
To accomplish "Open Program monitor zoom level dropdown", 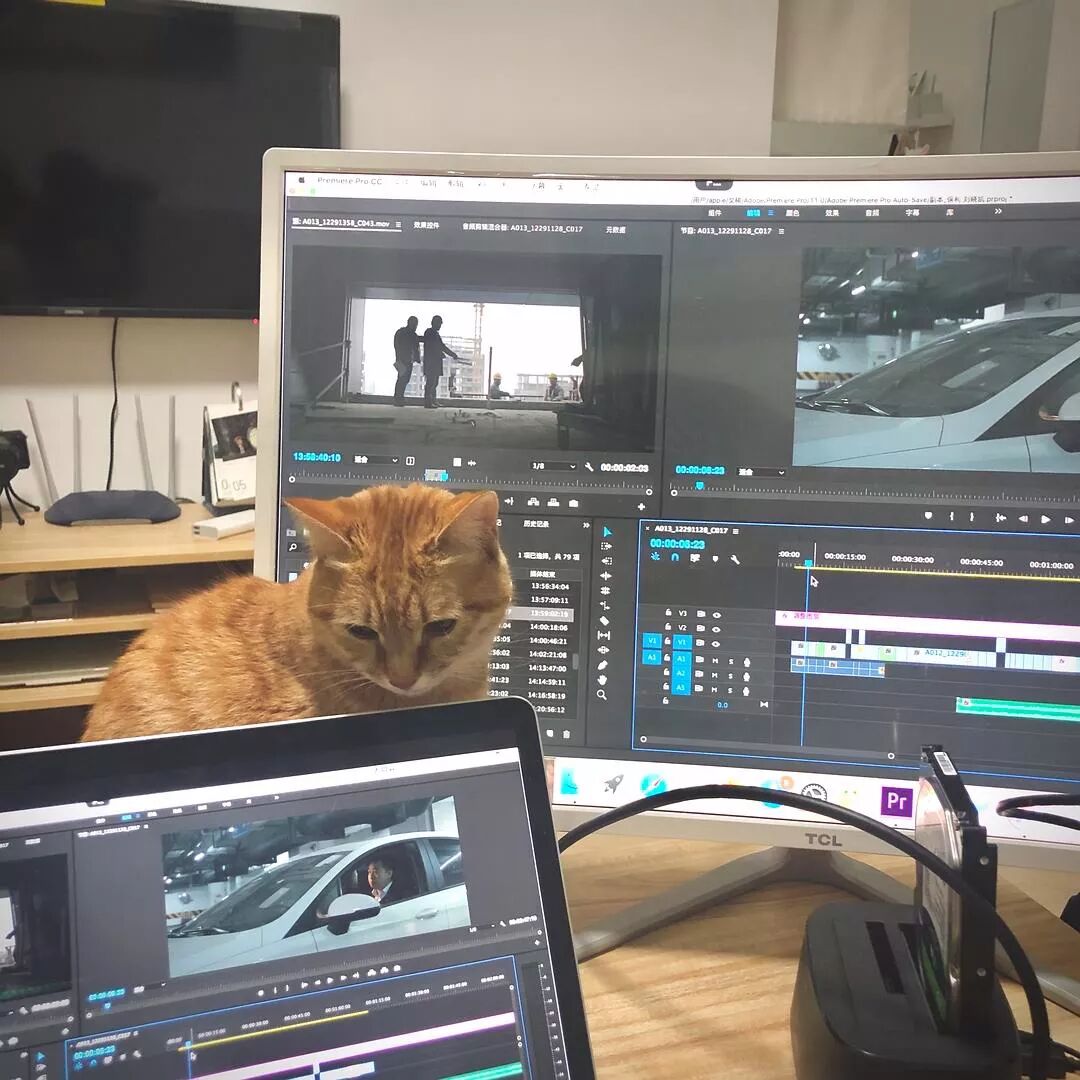I will click(761, 472).
